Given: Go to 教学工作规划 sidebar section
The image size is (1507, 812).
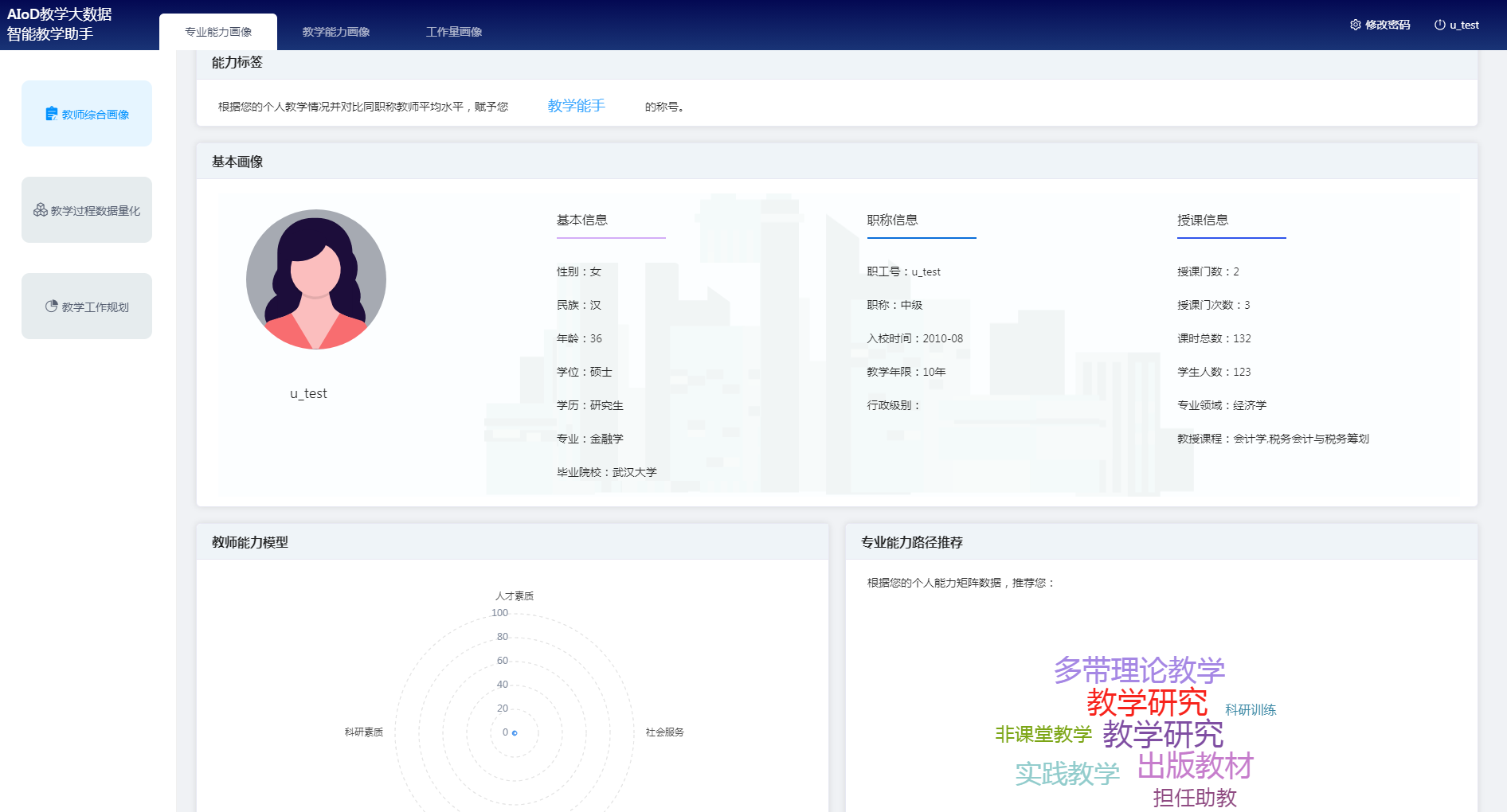Looking at the screenshot, I should point(95,307).
